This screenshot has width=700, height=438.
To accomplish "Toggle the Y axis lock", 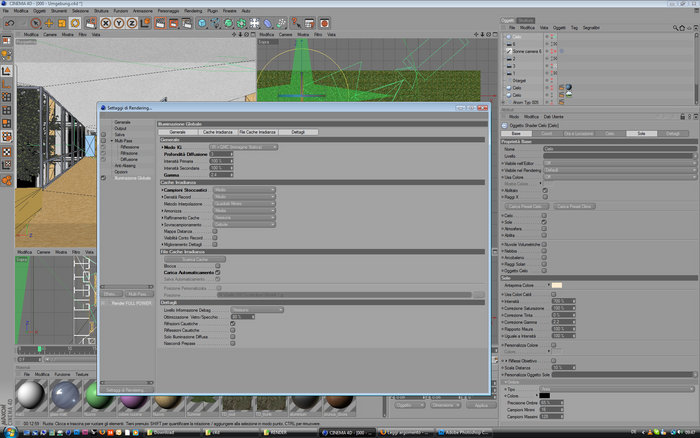I will tap(119, 23).
